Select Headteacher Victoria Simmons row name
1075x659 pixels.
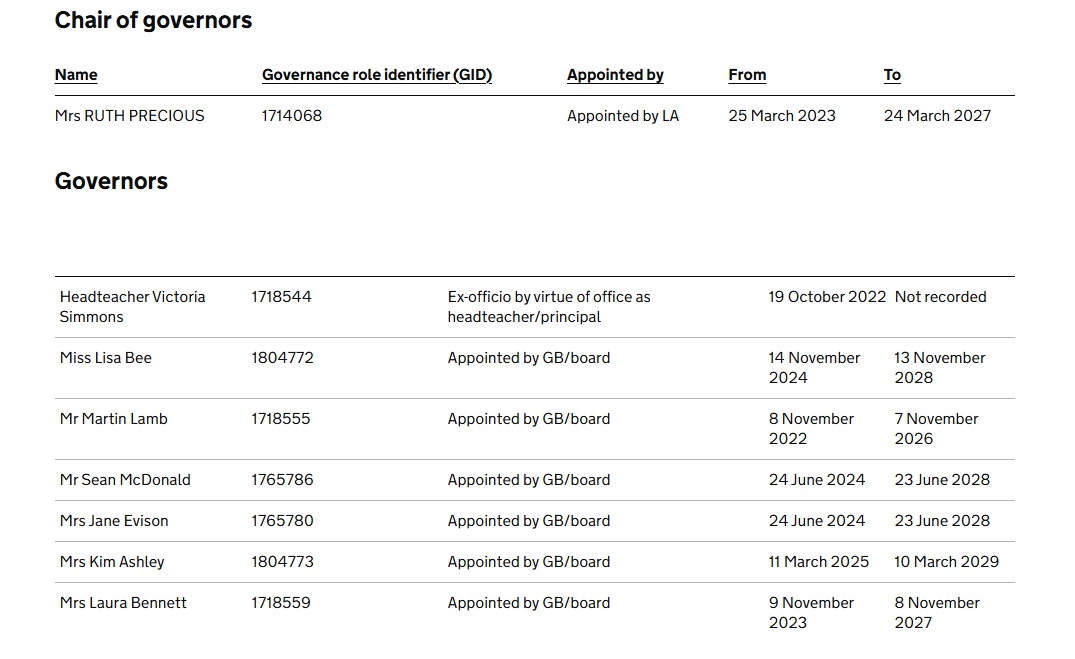[x=132, y=307]
